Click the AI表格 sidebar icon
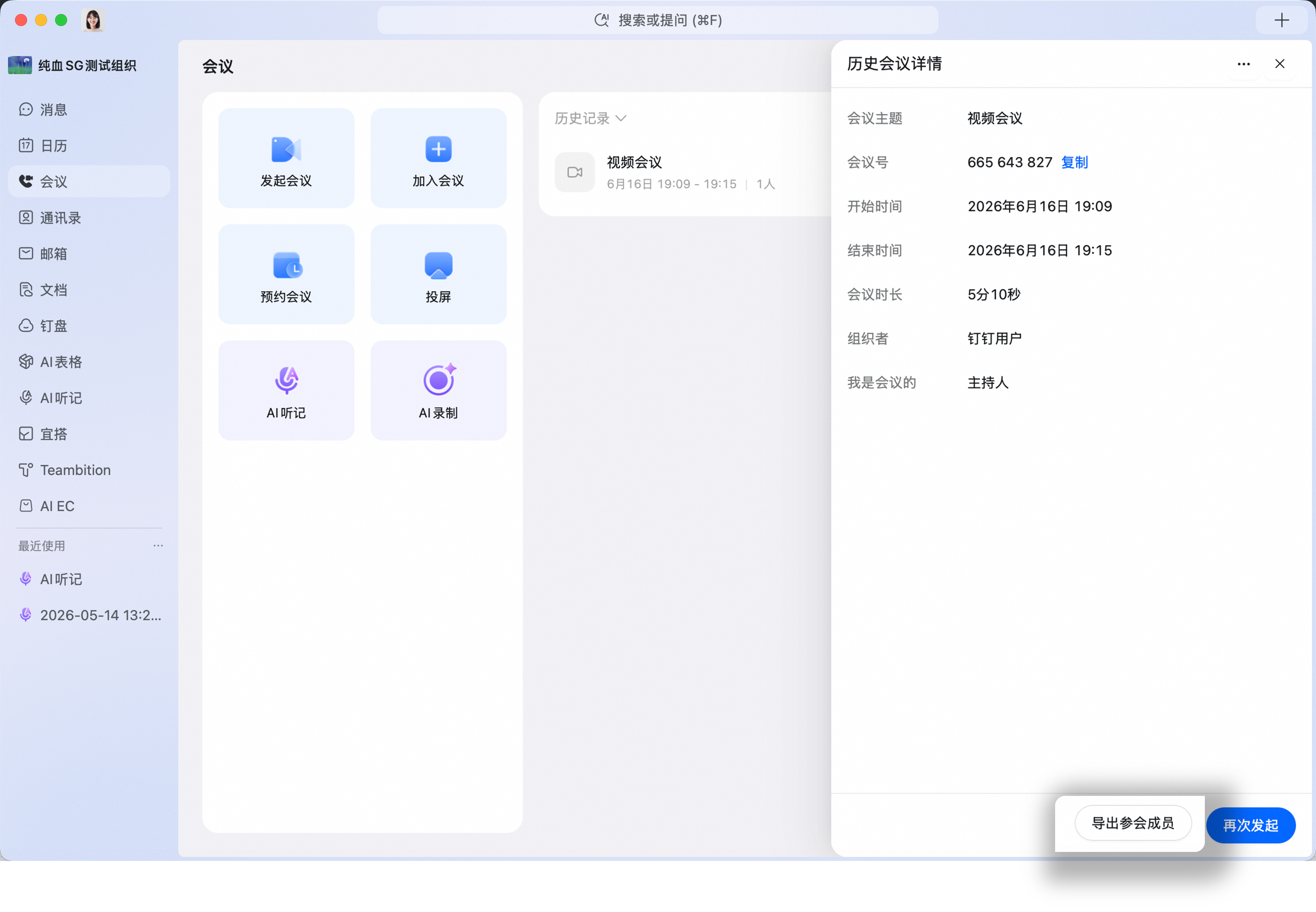 pos(26,362)
